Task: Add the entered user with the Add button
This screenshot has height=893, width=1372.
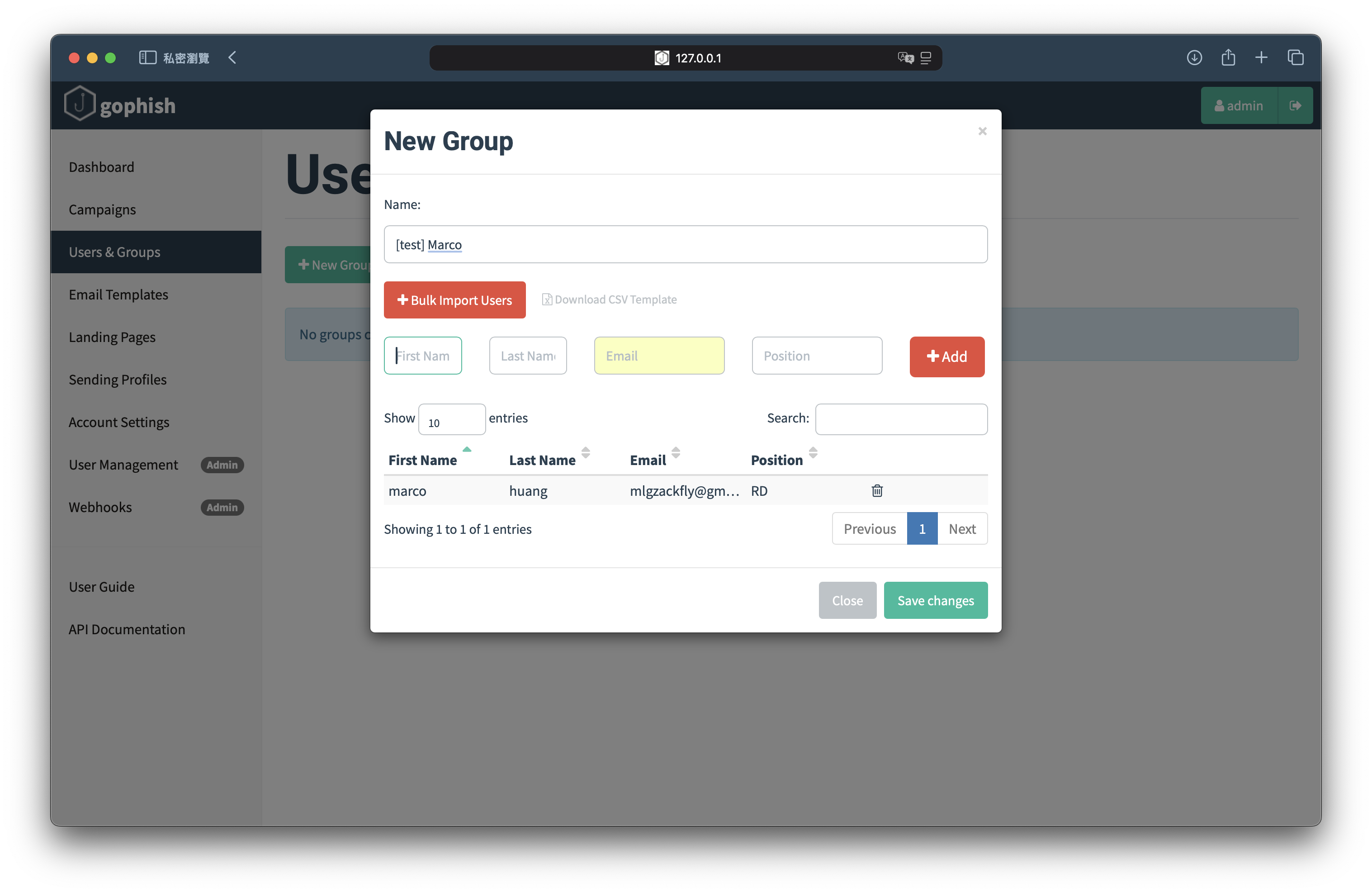Action: pos(946,356)
